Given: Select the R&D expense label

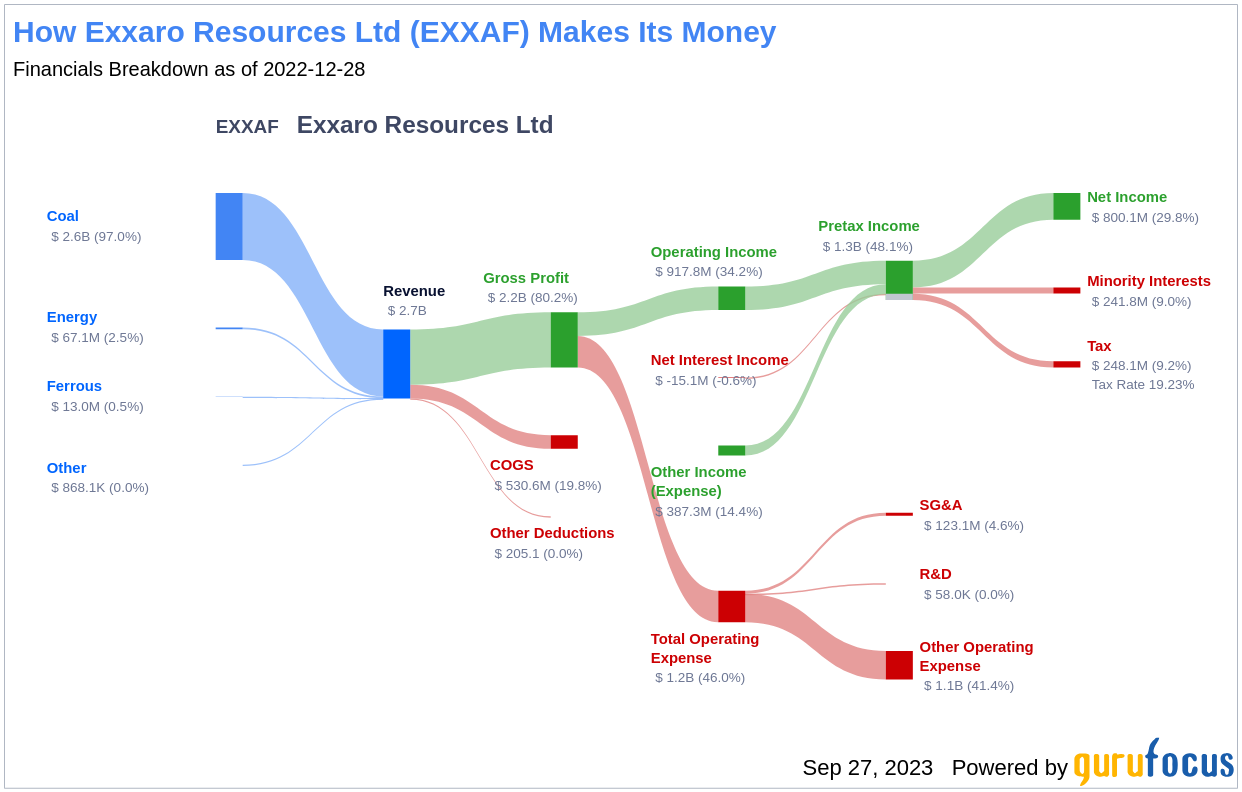Looking at the screenshot, I should point(935,574).
